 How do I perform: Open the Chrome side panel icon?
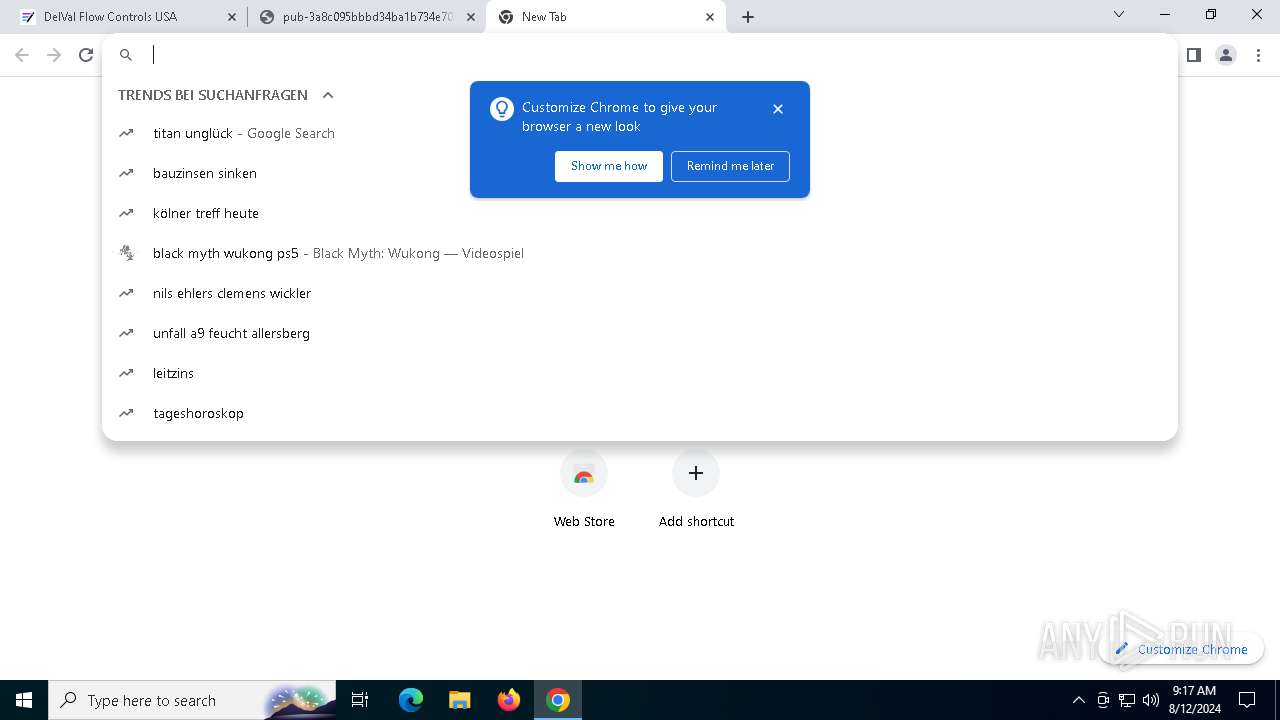(x=1193, y=55)
